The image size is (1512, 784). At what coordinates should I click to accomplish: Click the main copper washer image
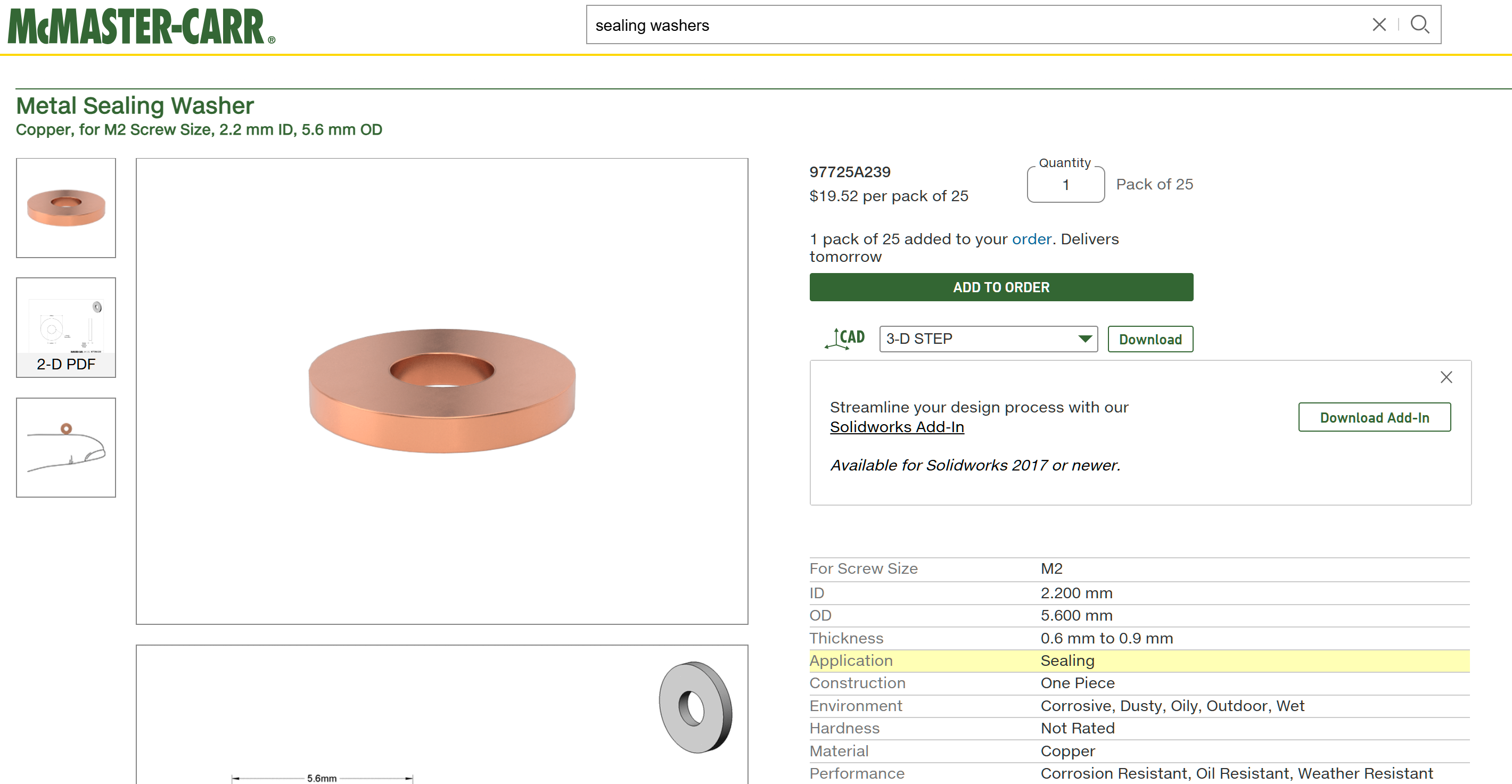click(442, 391)
